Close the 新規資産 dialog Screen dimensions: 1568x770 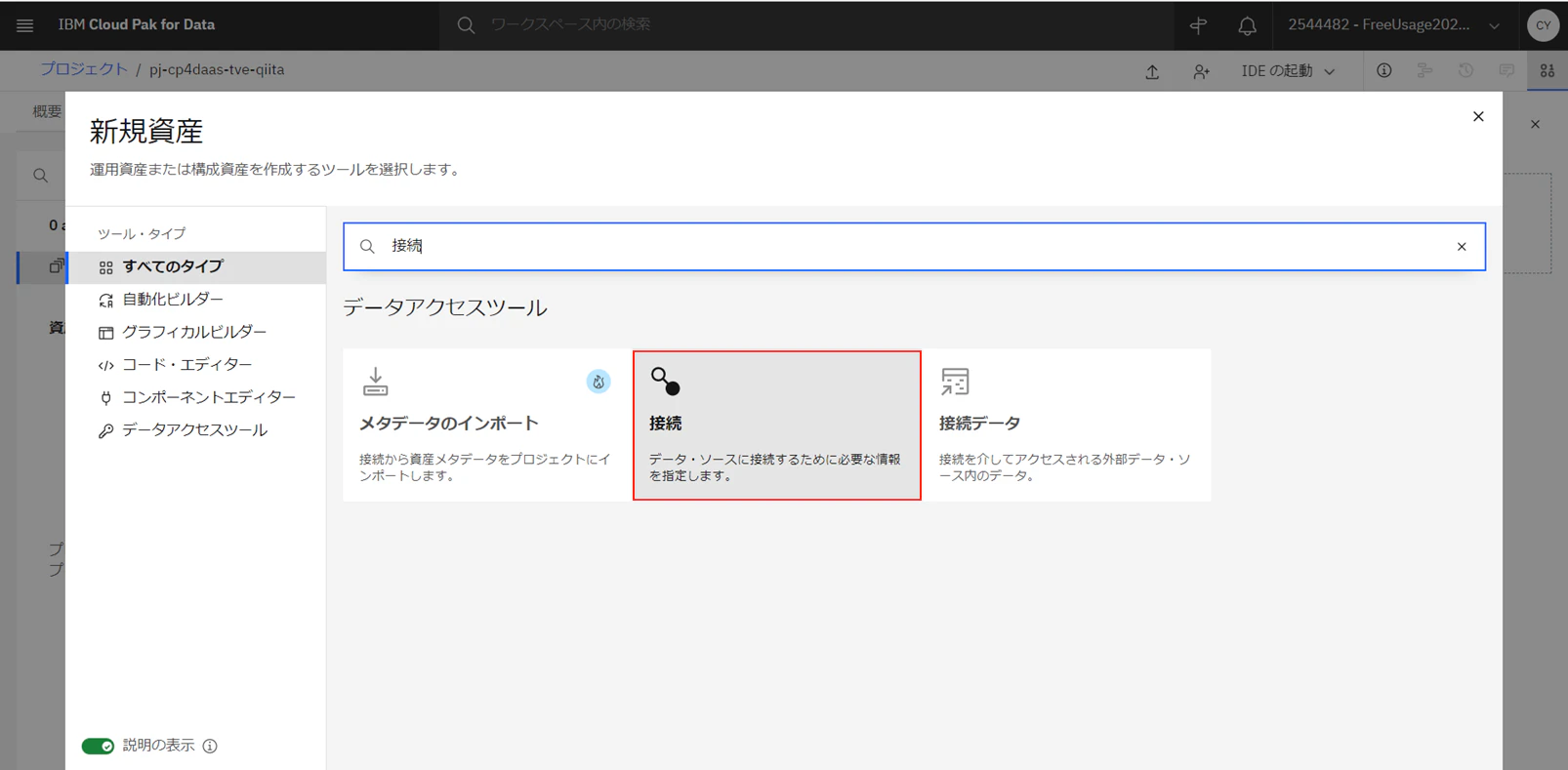click(x=1478, y=116)
